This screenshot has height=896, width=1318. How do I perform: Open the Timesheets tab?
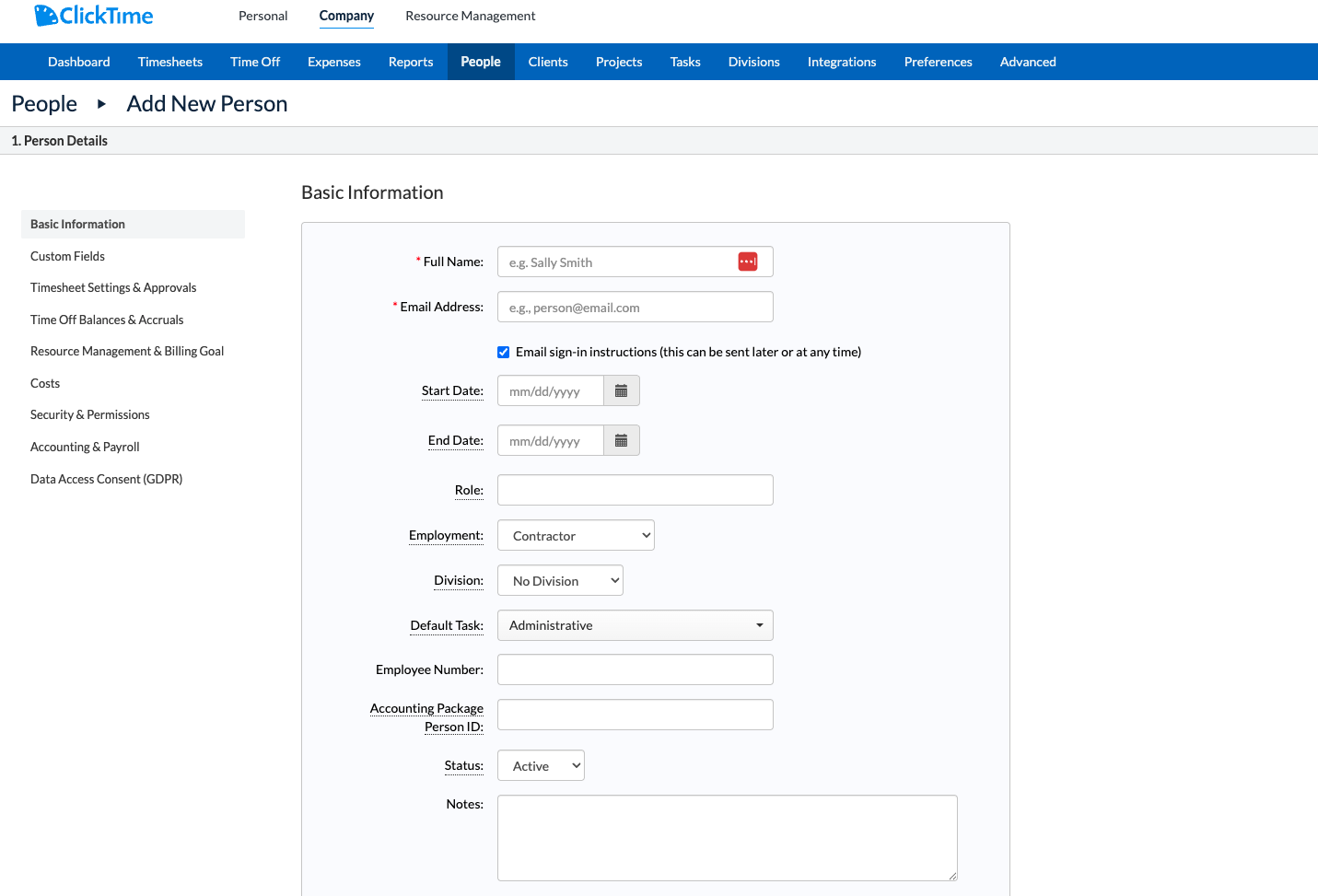170,62
